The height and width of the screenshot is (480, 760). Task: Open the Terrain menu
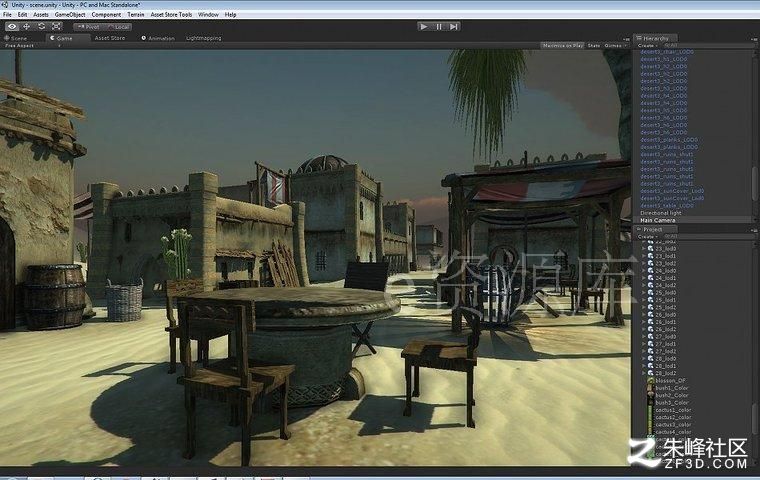136,15
